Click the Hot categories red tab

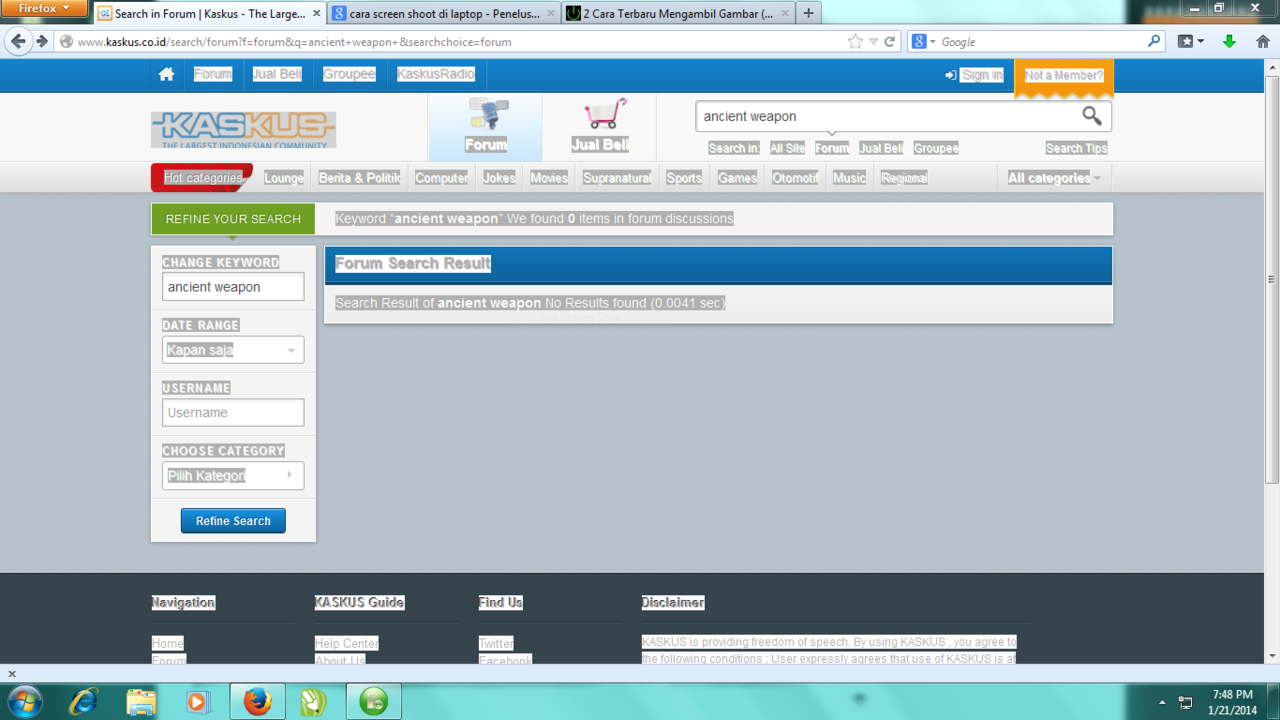click(202, 178)
